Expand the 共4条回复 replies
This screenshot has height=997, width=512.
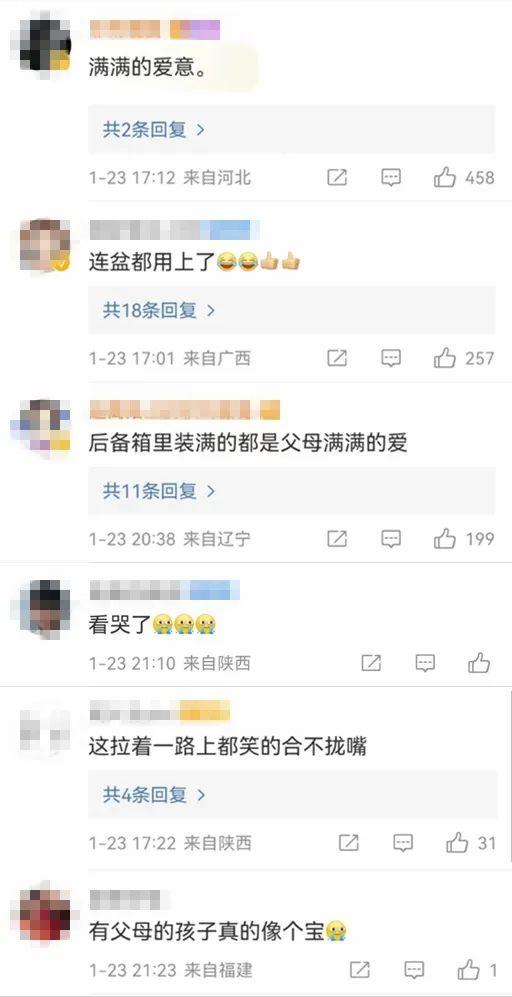point(154,795)
